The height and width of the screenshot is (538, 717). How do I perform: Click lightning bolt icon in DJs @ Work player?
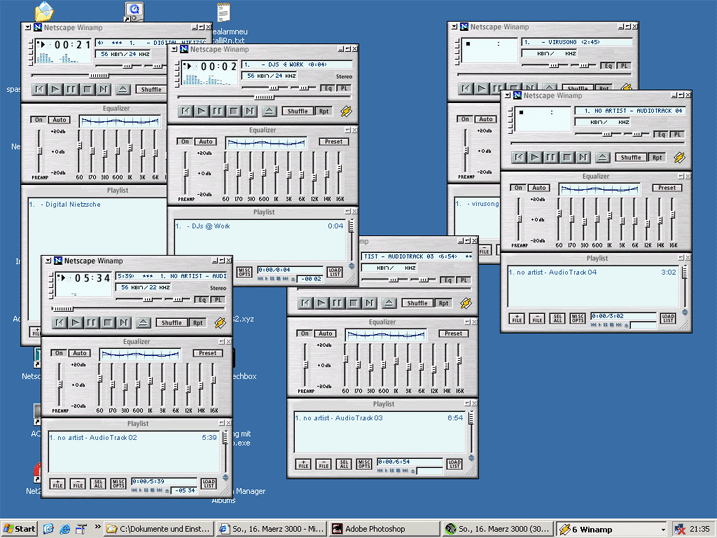tap(346, 111)
